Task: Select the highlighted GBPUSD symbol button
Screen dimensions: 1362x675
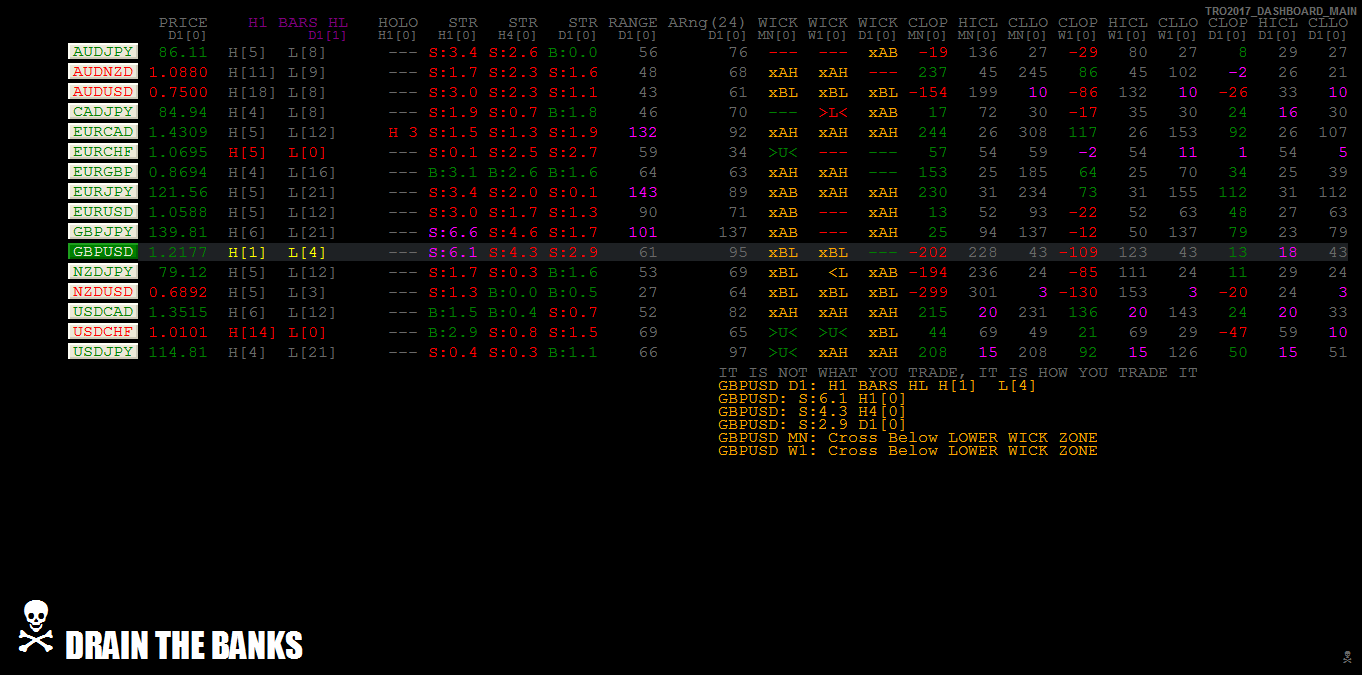Action: click(x=103, y=251)
